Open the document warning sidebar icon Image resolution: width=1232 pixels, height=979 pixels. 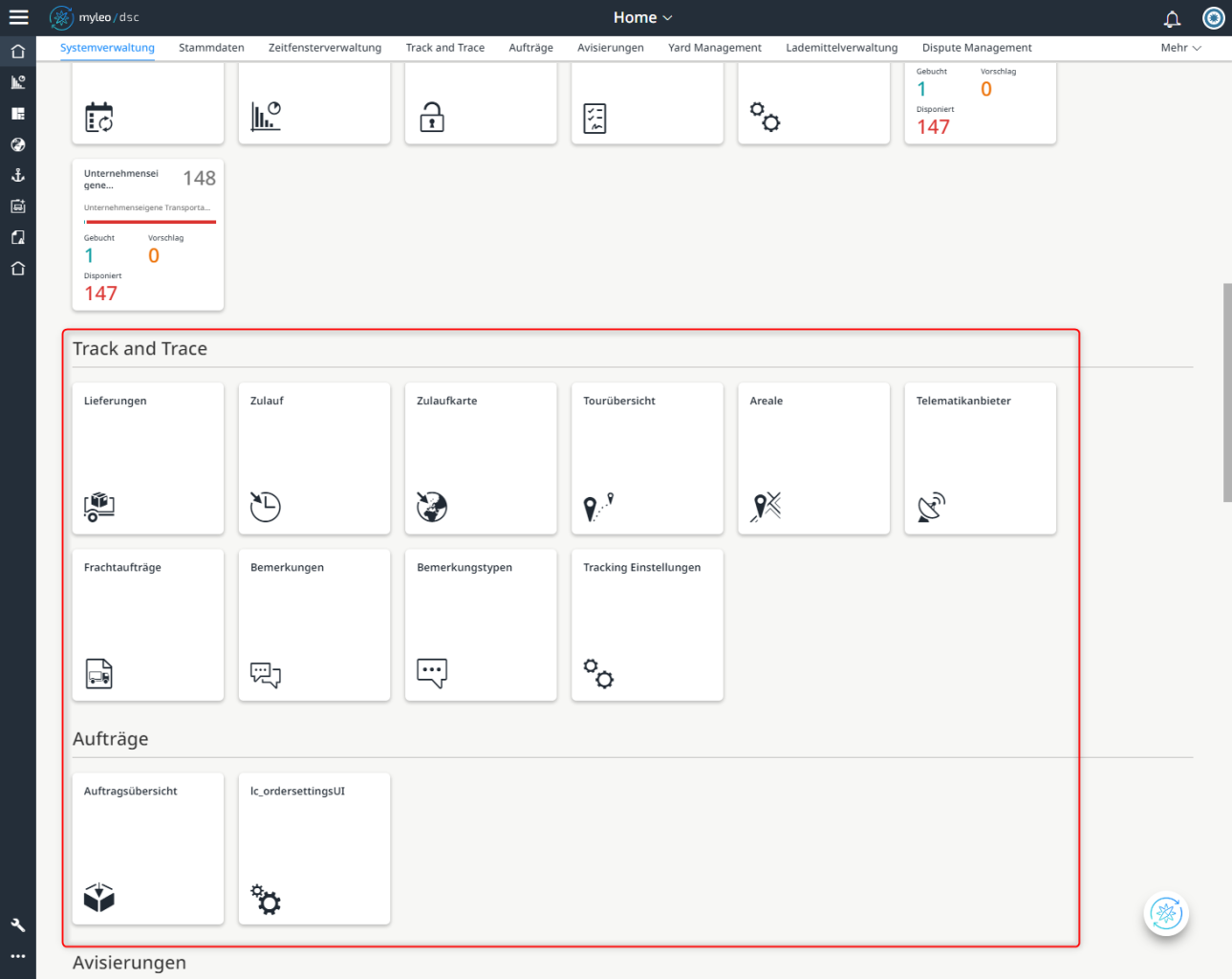18,237
